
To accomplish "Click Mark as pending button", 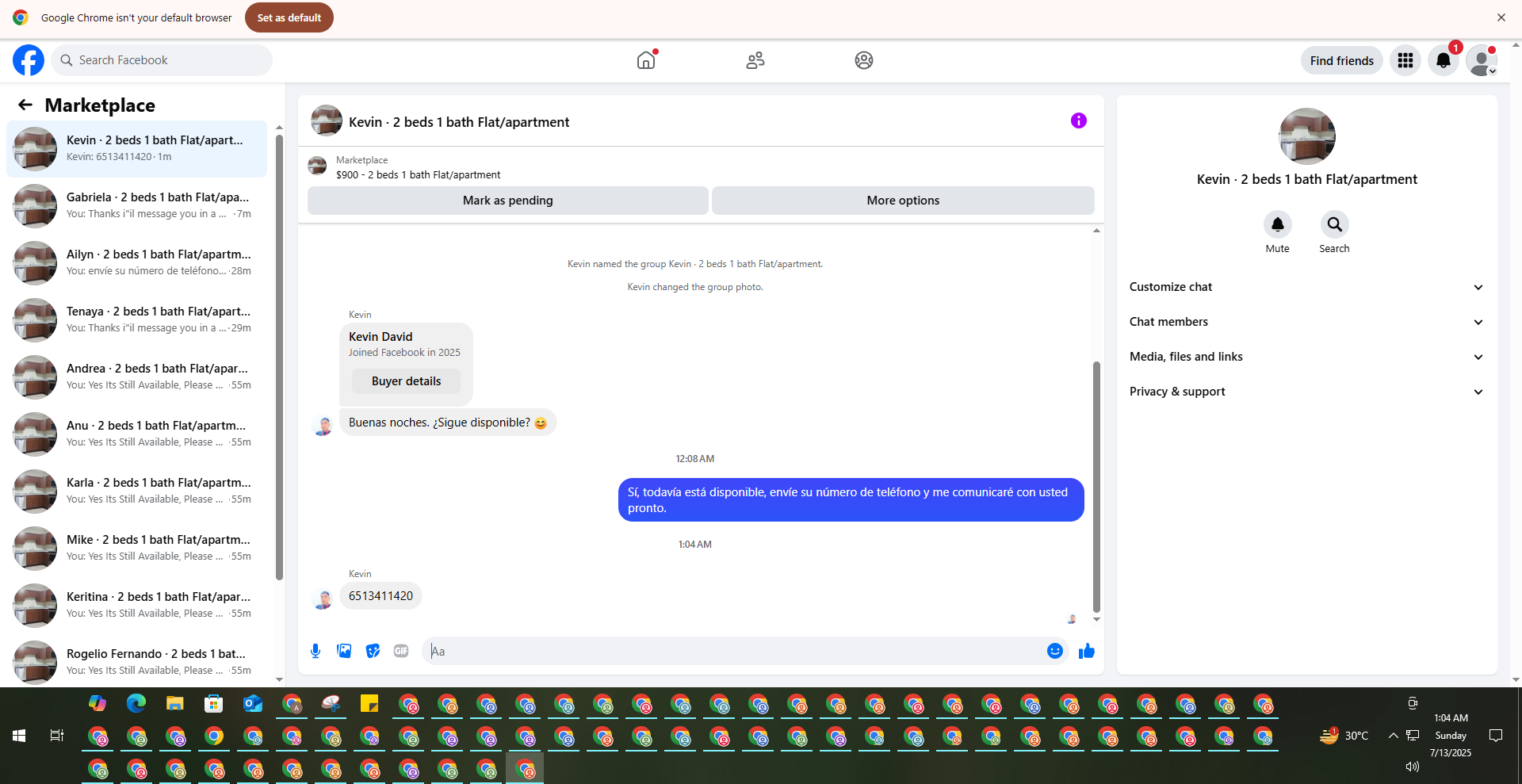I will 507,201.
